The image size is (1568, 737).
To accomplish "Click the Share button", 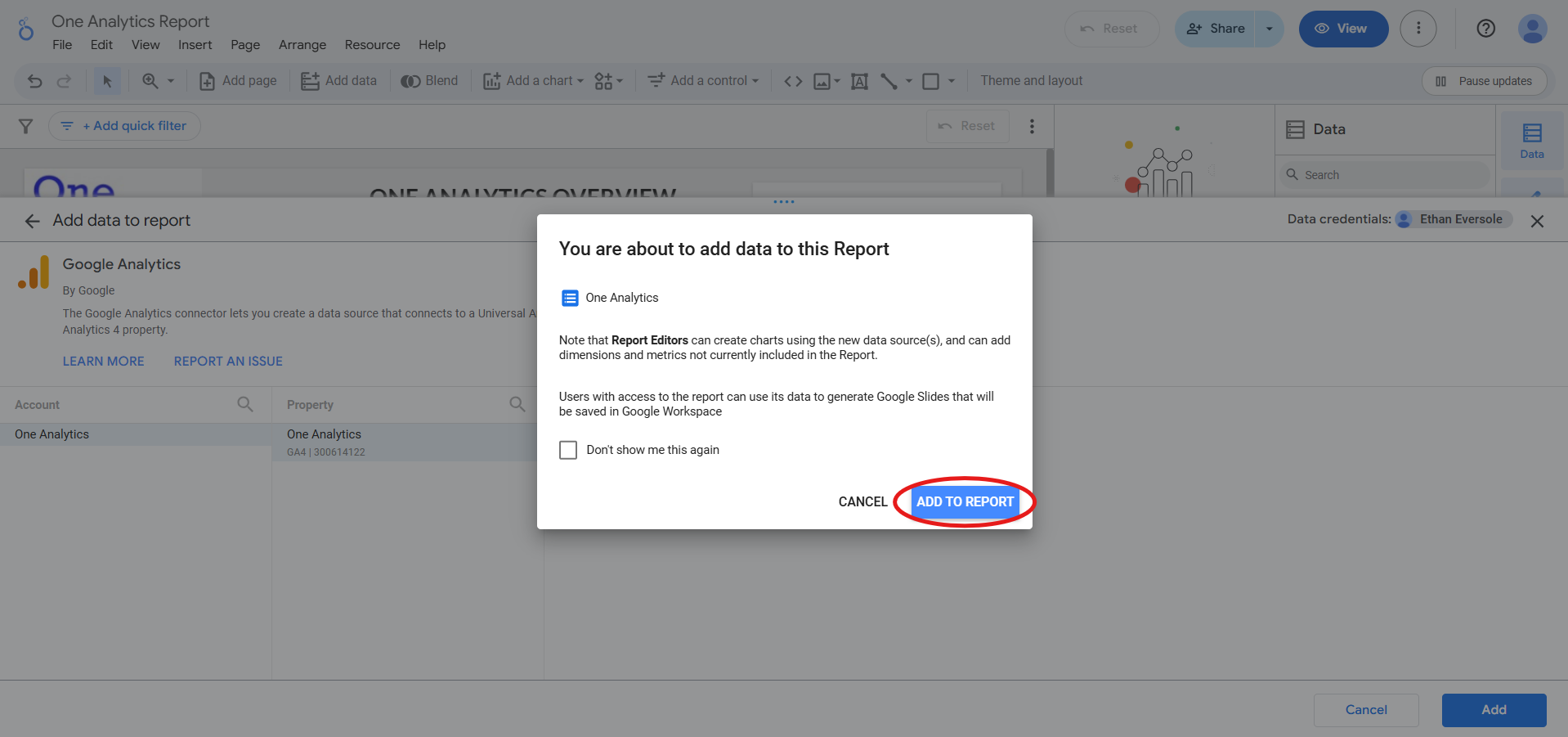I will click(x=1216, y=29).
